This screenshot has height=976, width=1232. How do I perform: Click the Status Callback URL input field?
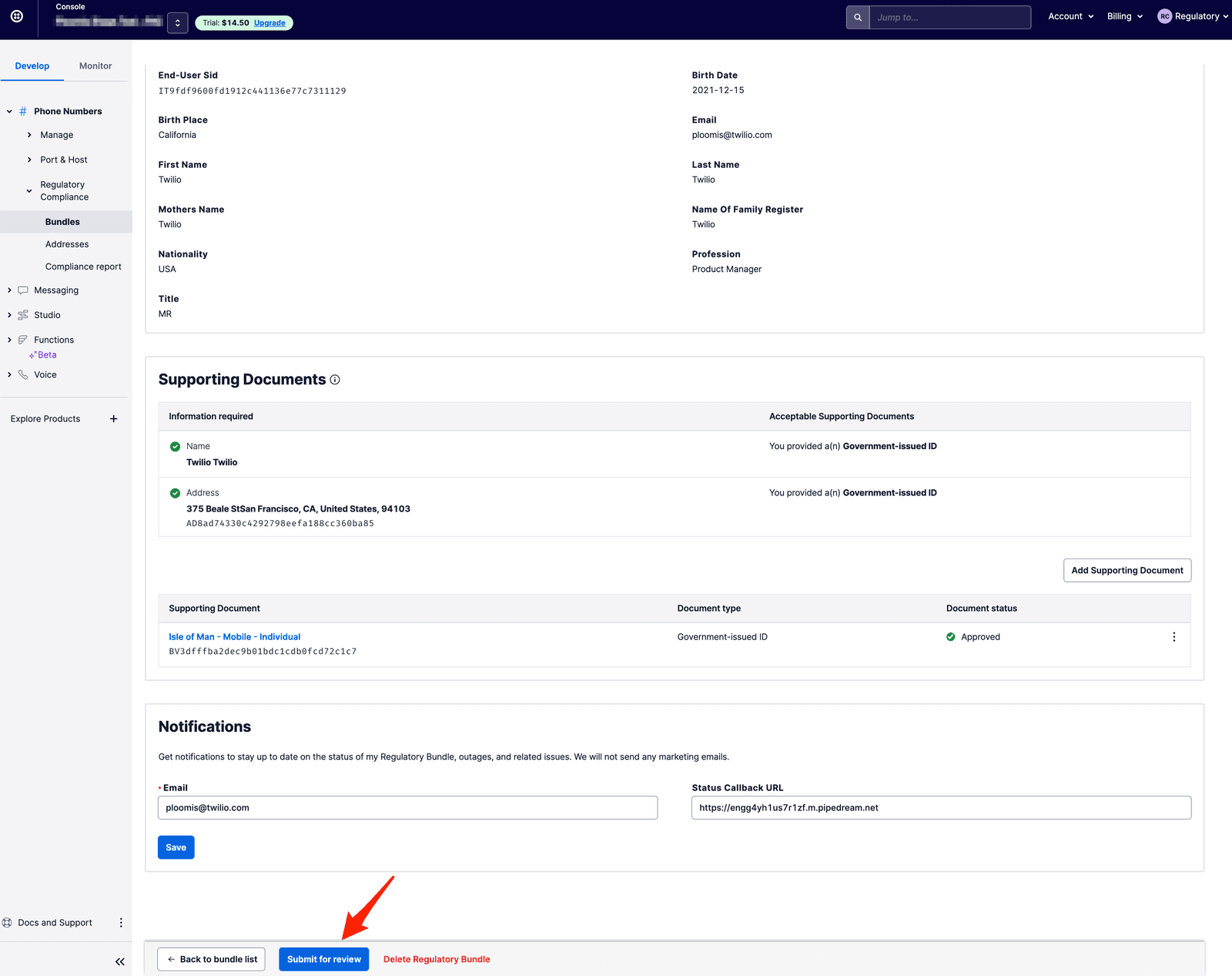click(940, 807)
